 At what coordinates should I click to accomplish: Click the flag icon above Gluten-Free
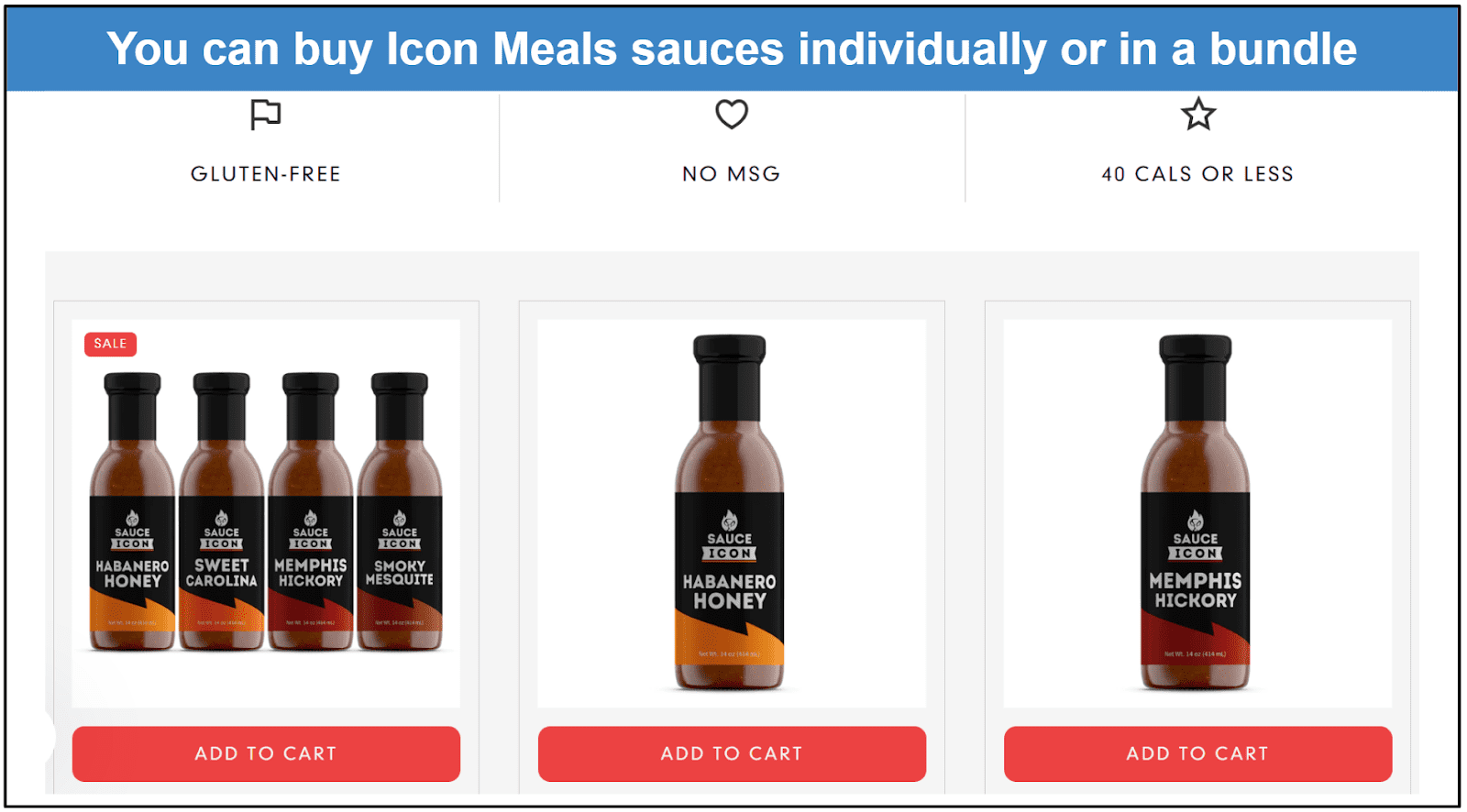pos(266,115)
